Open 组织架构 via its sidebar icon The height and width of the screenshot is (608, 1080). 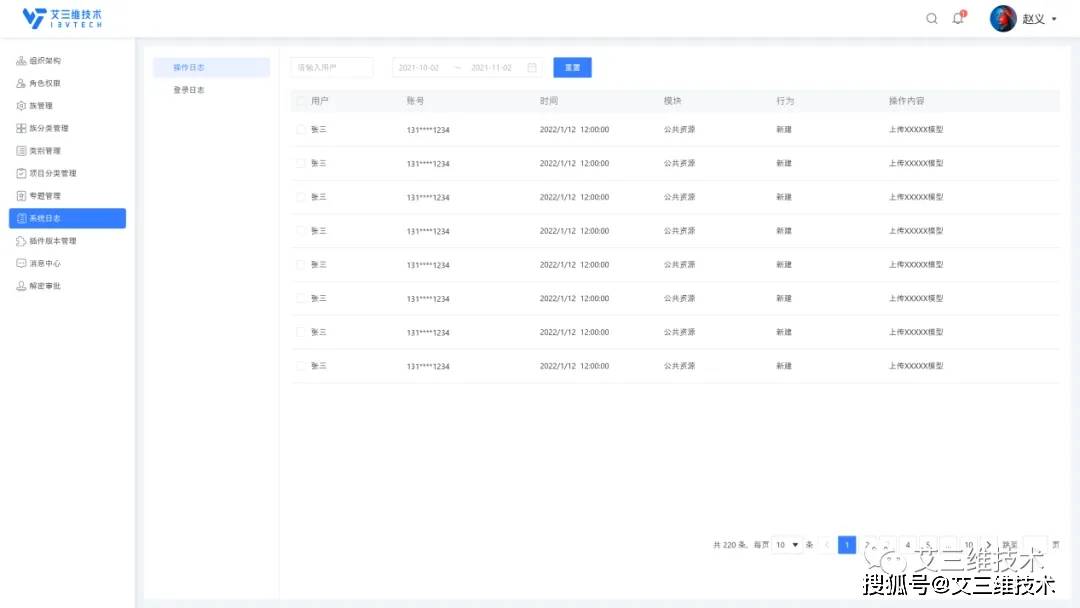[21, 61]
